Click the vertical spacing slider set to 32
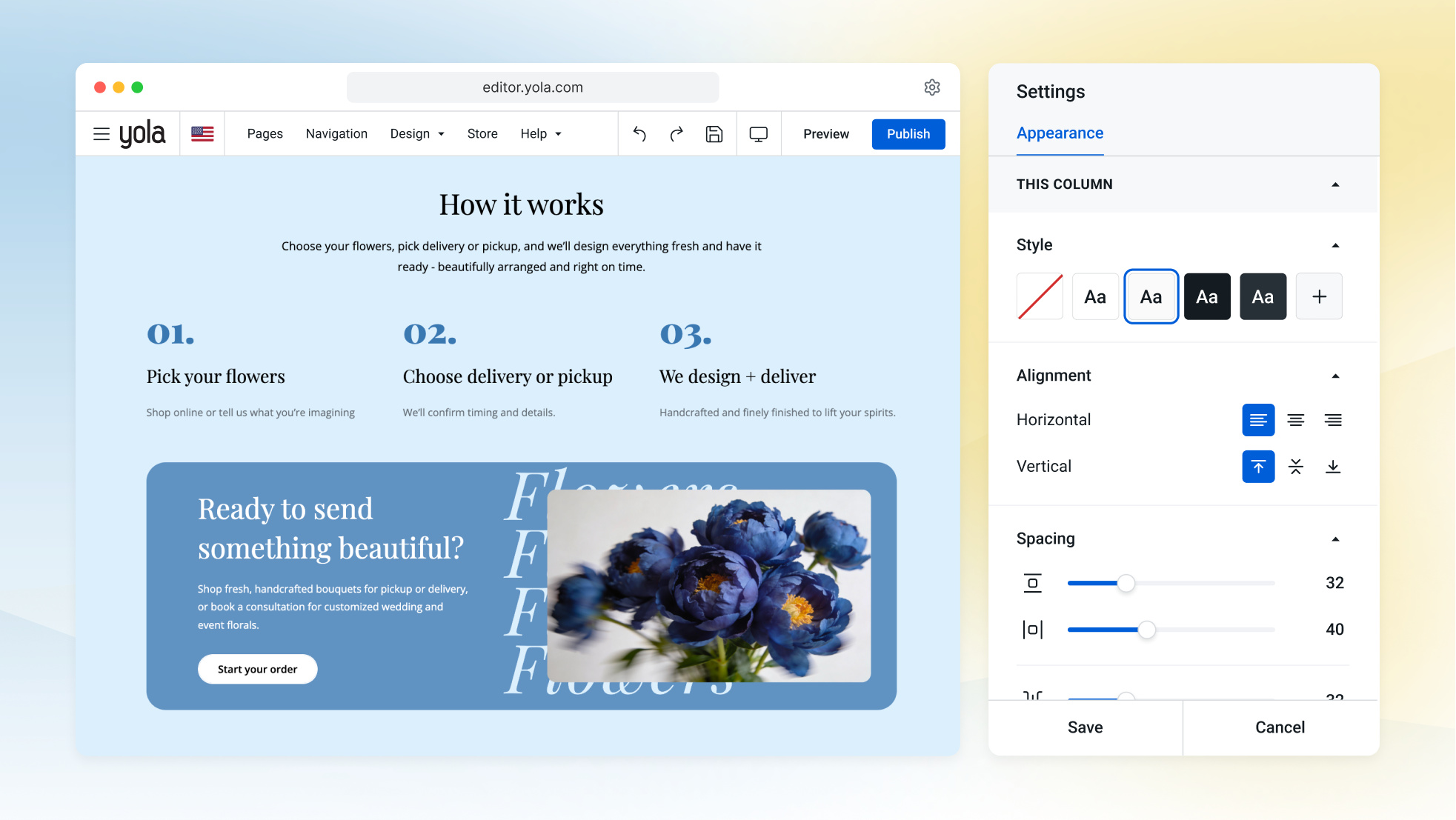The image size is (1456, 820). click(x=1171, y=583)
